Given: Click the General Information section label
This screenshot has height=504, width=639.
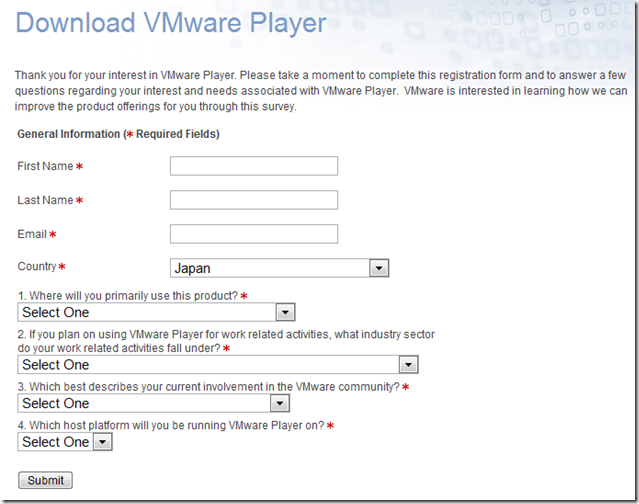Looking at the screenshot, I should tap(118, 134).
